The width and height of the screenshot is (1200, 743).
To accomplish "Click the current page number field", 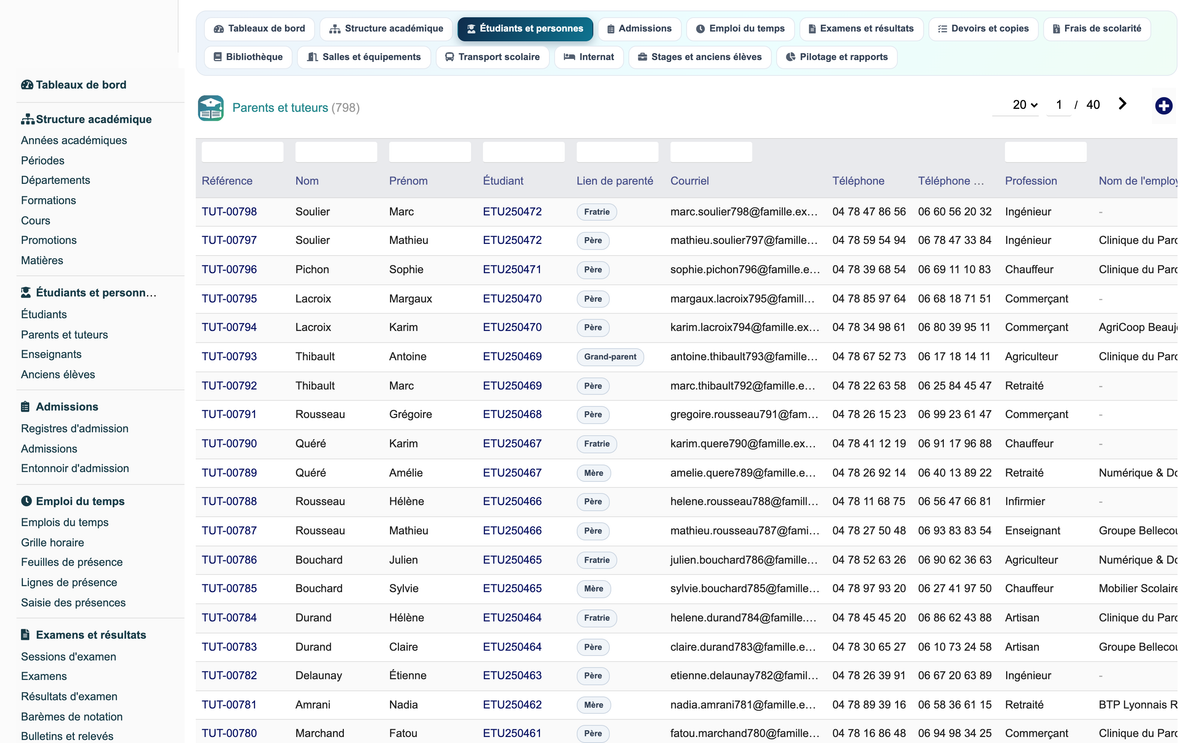I will click(1059, 105).
